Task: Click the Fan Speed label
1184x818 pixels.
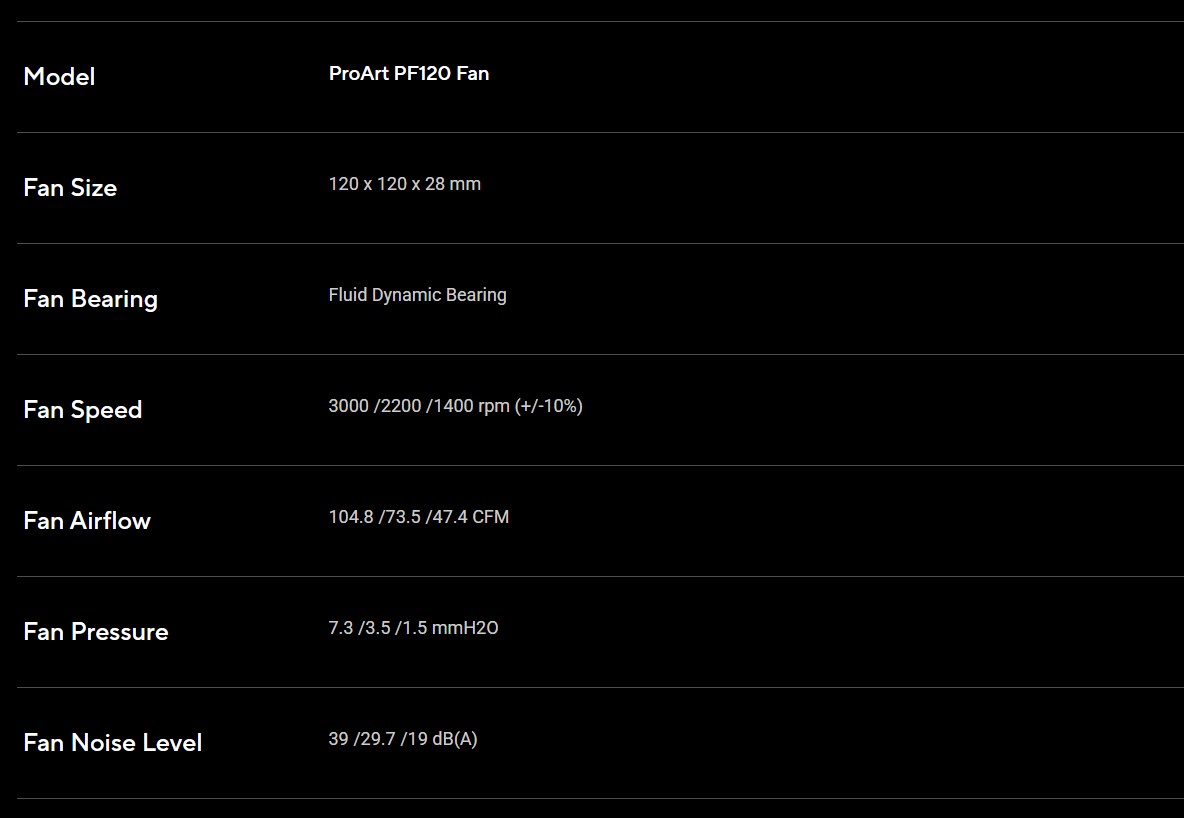Action: click(82, 410)
